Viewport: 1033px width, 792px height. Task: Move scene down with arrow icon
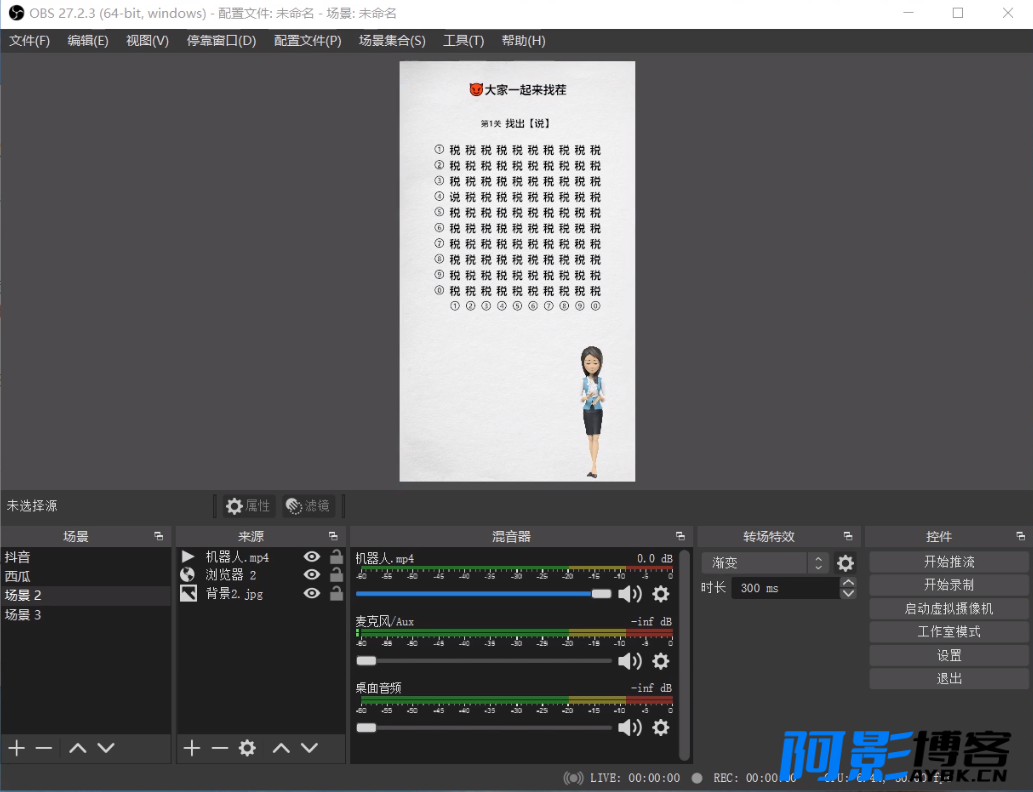pyautogui.click(x=106, y=748)
